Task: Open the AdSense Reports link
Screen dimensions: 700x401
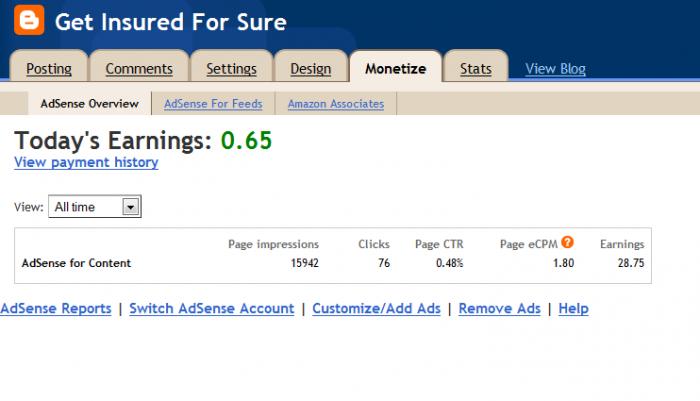Action: (56, 308)
